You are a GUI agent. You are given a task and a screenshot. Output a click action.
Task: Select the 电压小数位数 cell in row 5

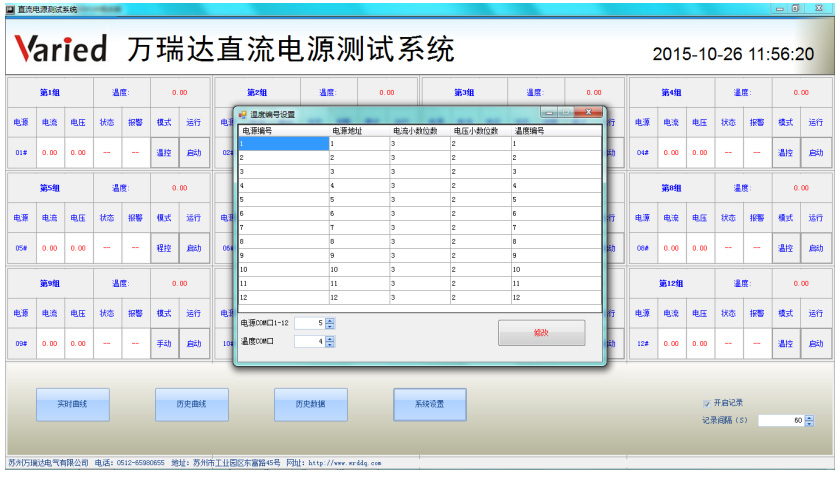(481, 199)
